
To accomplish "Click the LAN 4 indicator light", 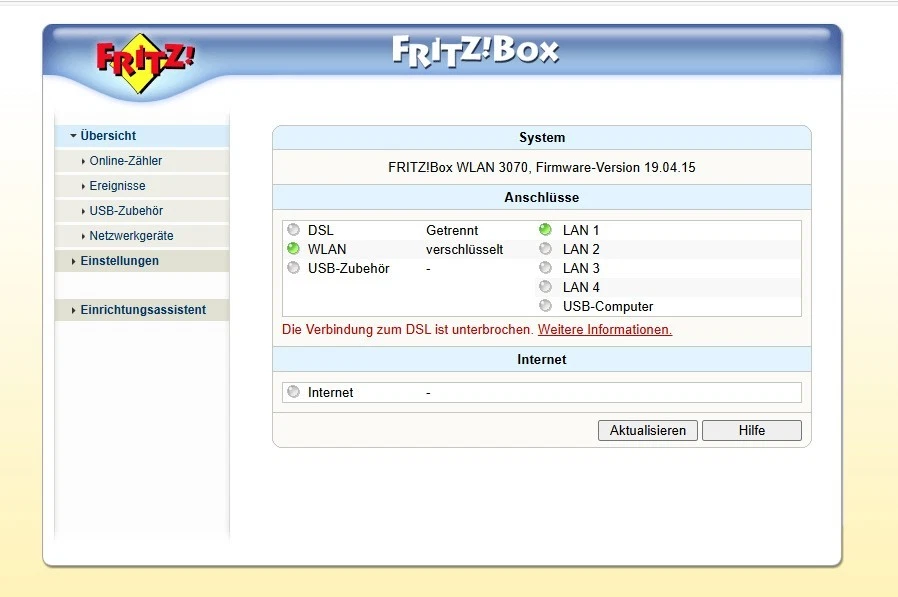I will [x=545, y=287].
